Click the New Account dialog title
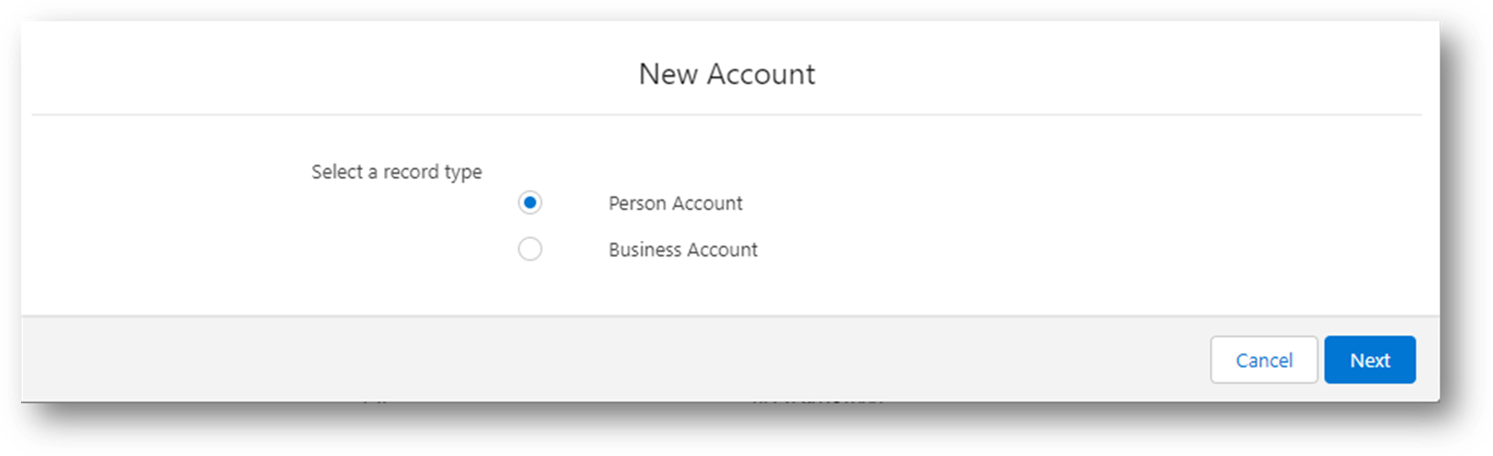 [727, 74]
